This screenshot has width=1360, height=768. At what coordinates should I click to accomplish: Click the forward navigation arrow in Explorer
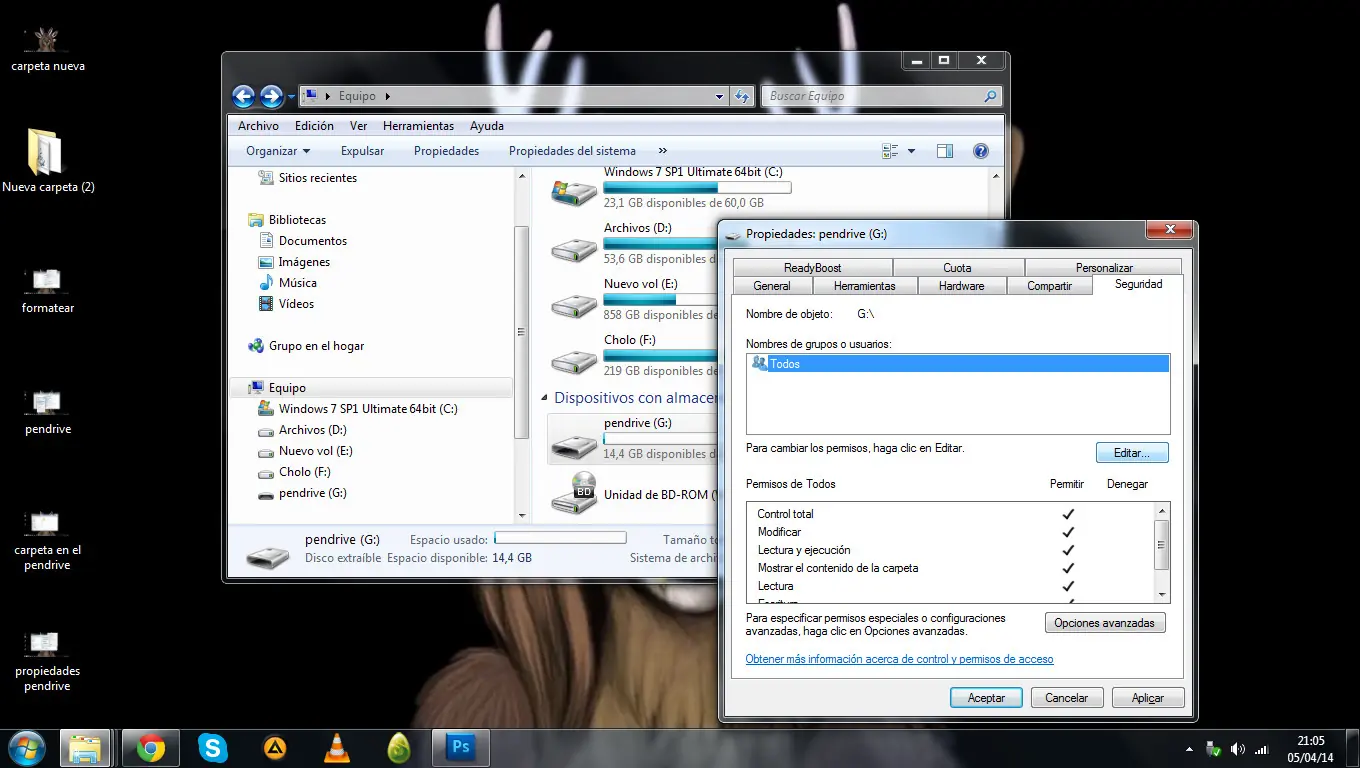(x=271, y=96)
